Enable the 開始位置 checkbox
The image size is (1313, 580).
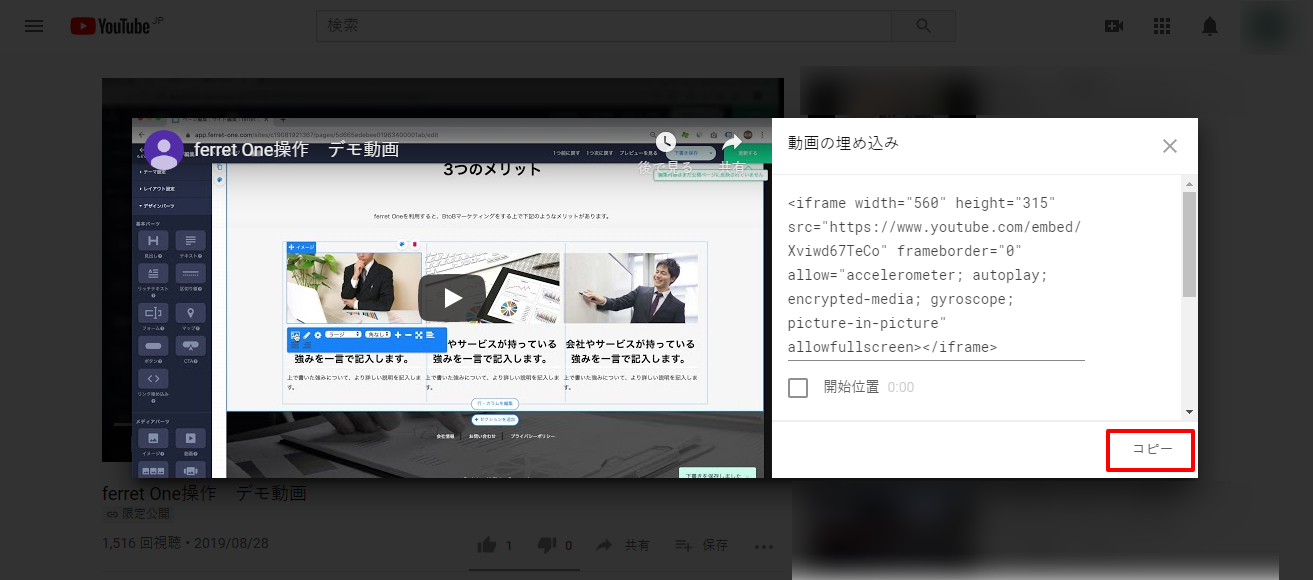[x=798, y=387]
